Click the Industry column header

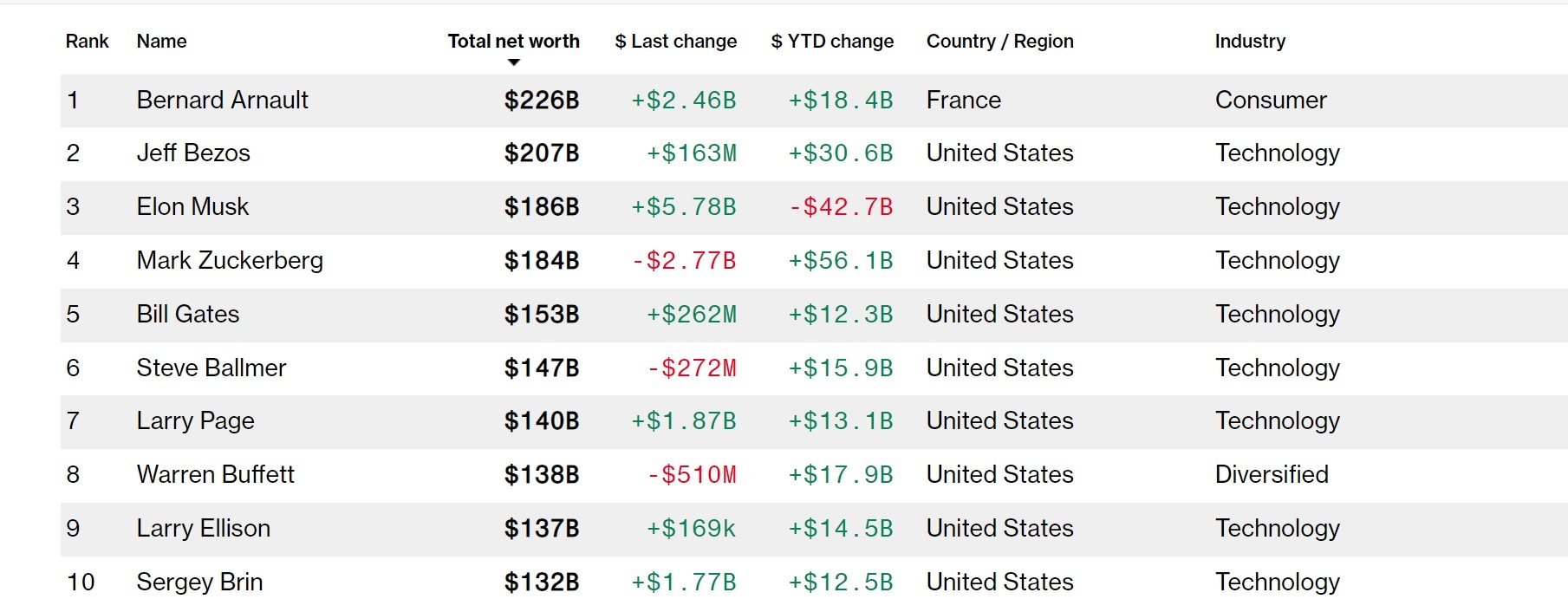tap(1250, 41)
